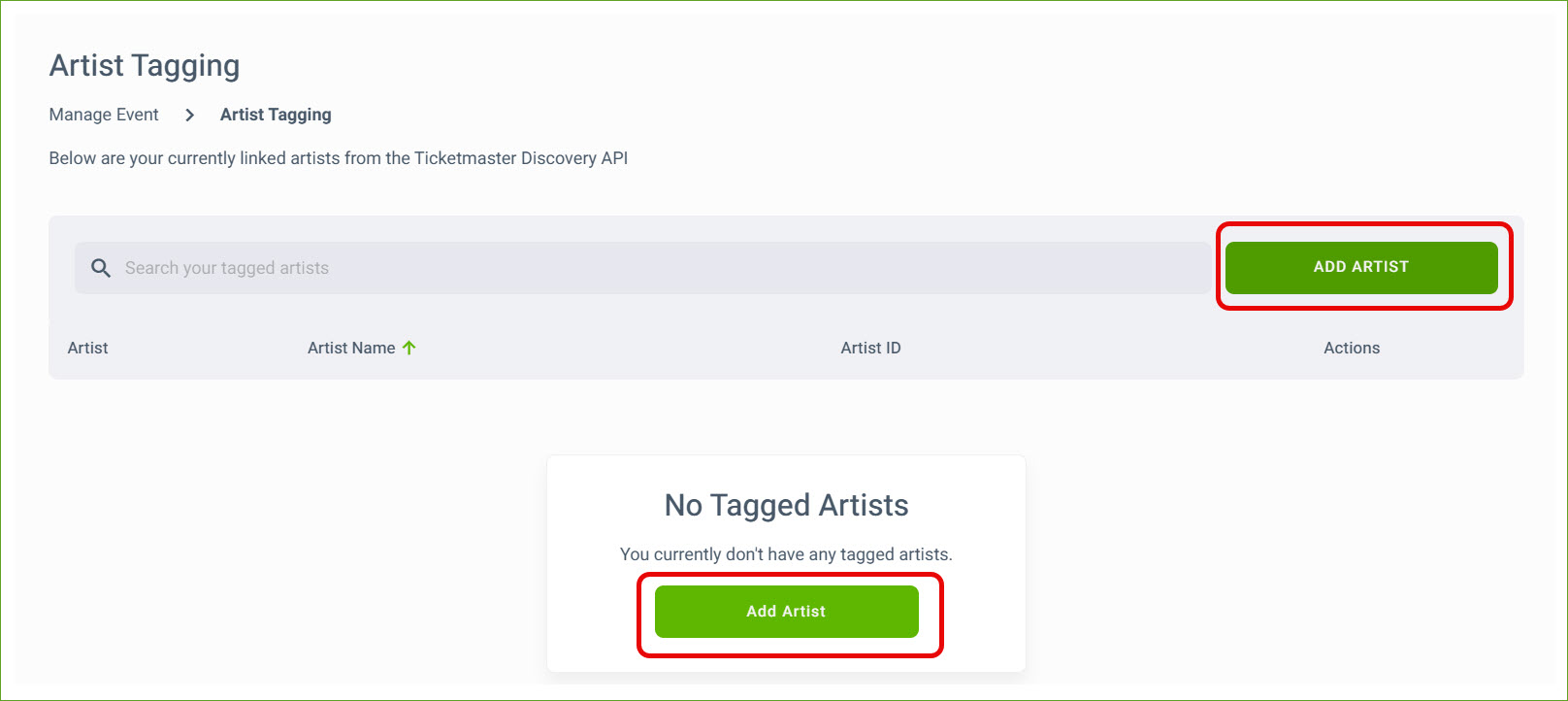Focus the Search your tagged artists field
This screenshot has height=701, width=1568.
coord(640,268)
